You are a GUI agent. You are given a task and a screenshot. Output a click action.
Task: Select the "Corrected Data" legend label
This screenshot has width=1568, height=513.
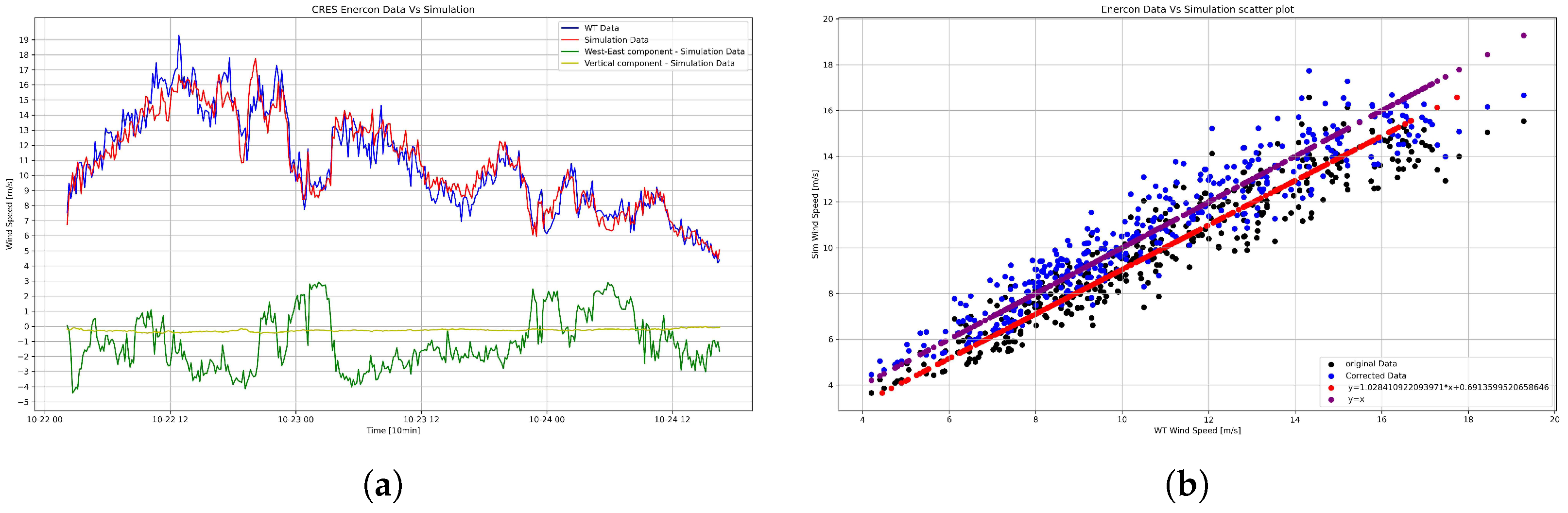[1376, 376]
